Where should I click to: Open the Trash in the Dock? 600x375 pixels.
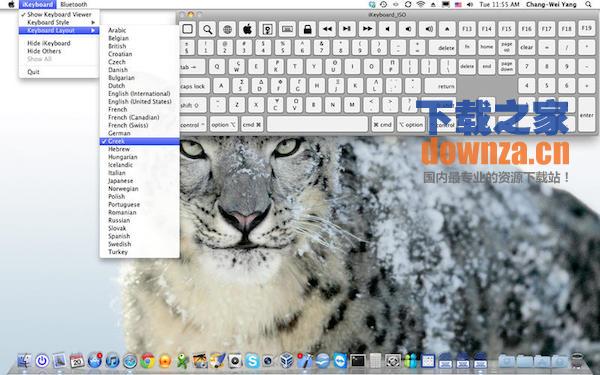577,360
